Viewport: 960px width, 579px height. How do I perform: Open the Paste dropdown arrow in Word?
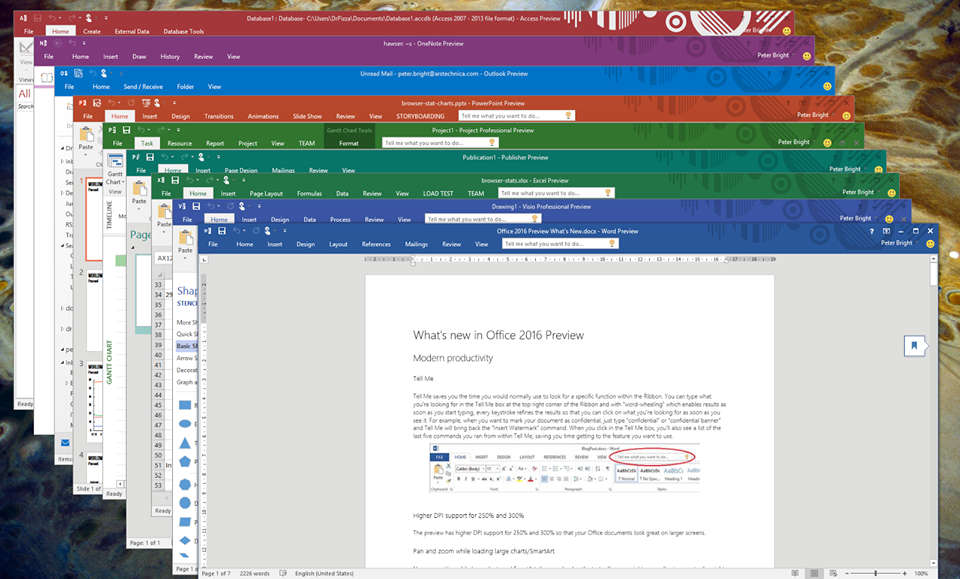pos(184,257)
